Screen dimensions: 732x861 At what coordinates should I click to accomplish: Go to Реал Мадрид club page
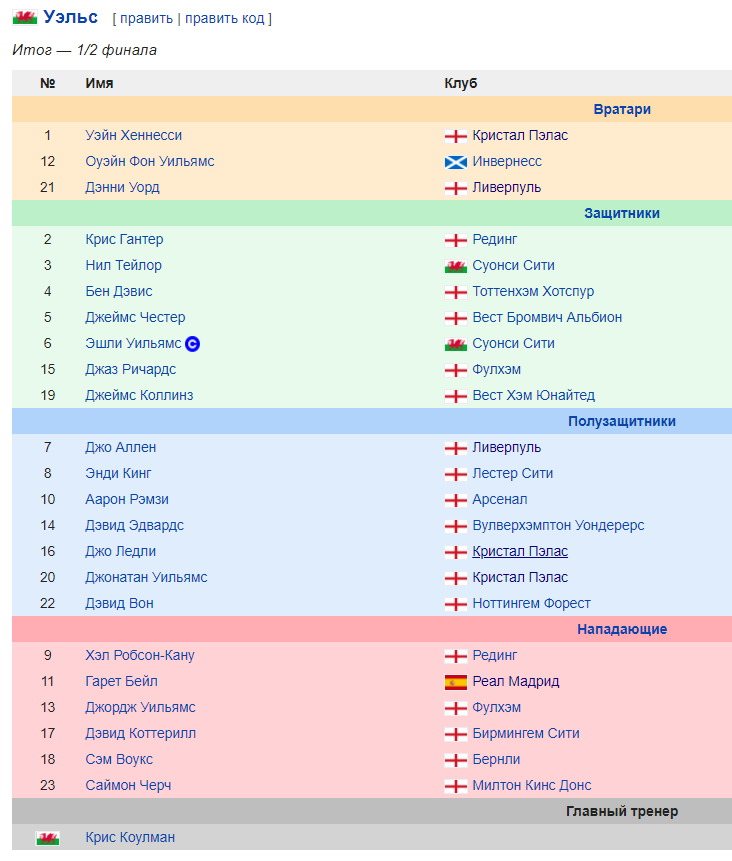[x=515, y=681]
